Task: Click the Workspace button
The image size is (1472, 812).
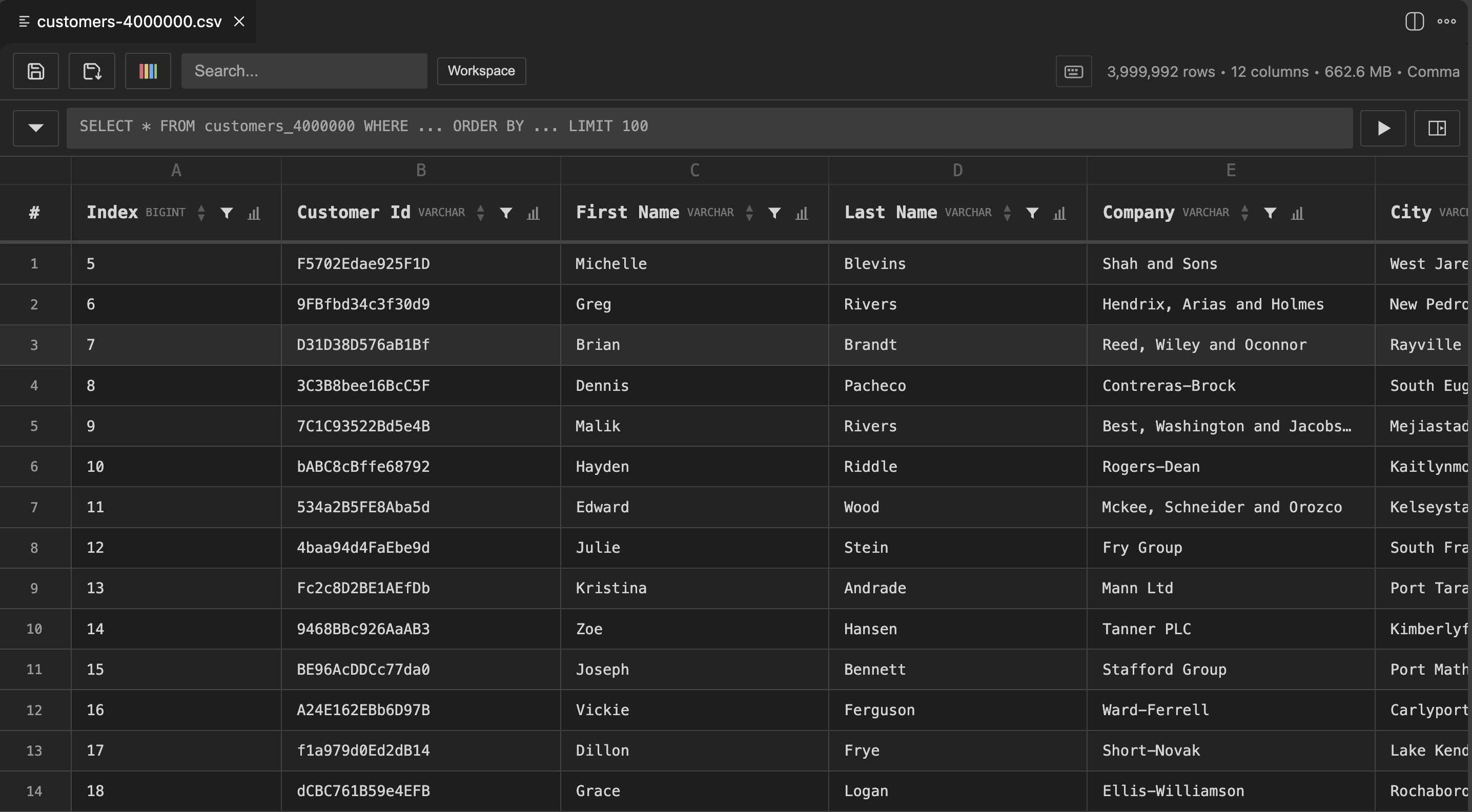Action: (481, 71)
